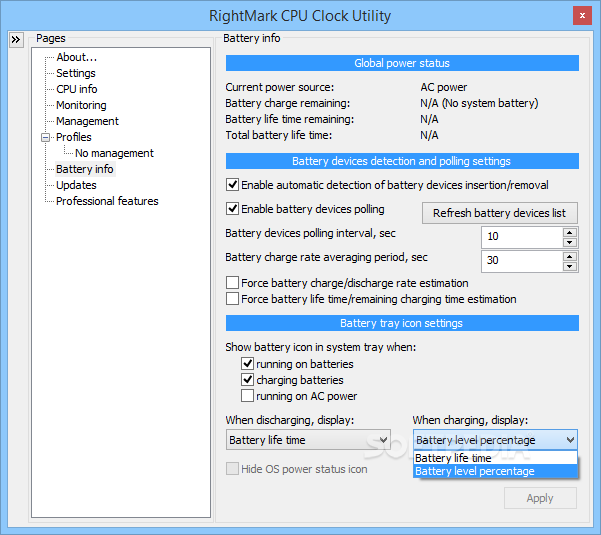Click the Battery life time remaining label
The image size is (601, 535).
tap(289, 119)
